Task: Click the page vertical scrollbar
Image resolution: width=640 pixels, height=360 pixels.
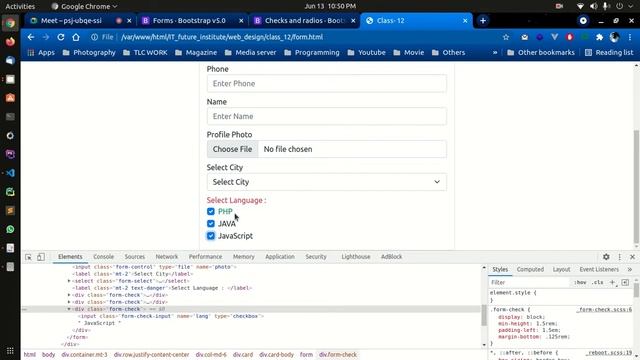Action: (x=636, y=186)
